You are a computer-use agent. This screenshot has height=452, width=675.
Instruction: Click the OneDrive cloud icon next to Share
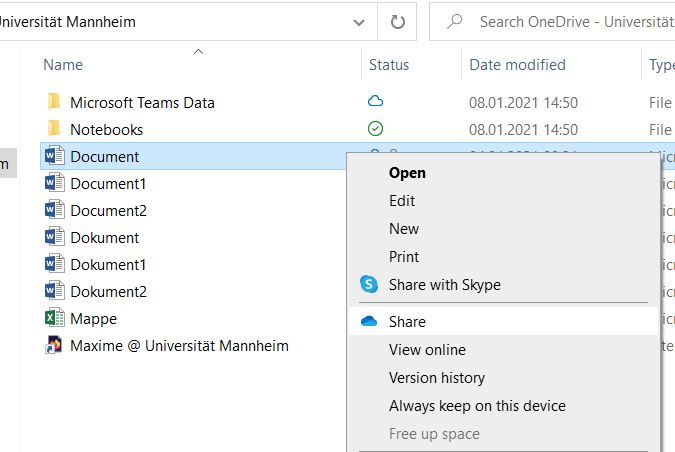(369, 321)
